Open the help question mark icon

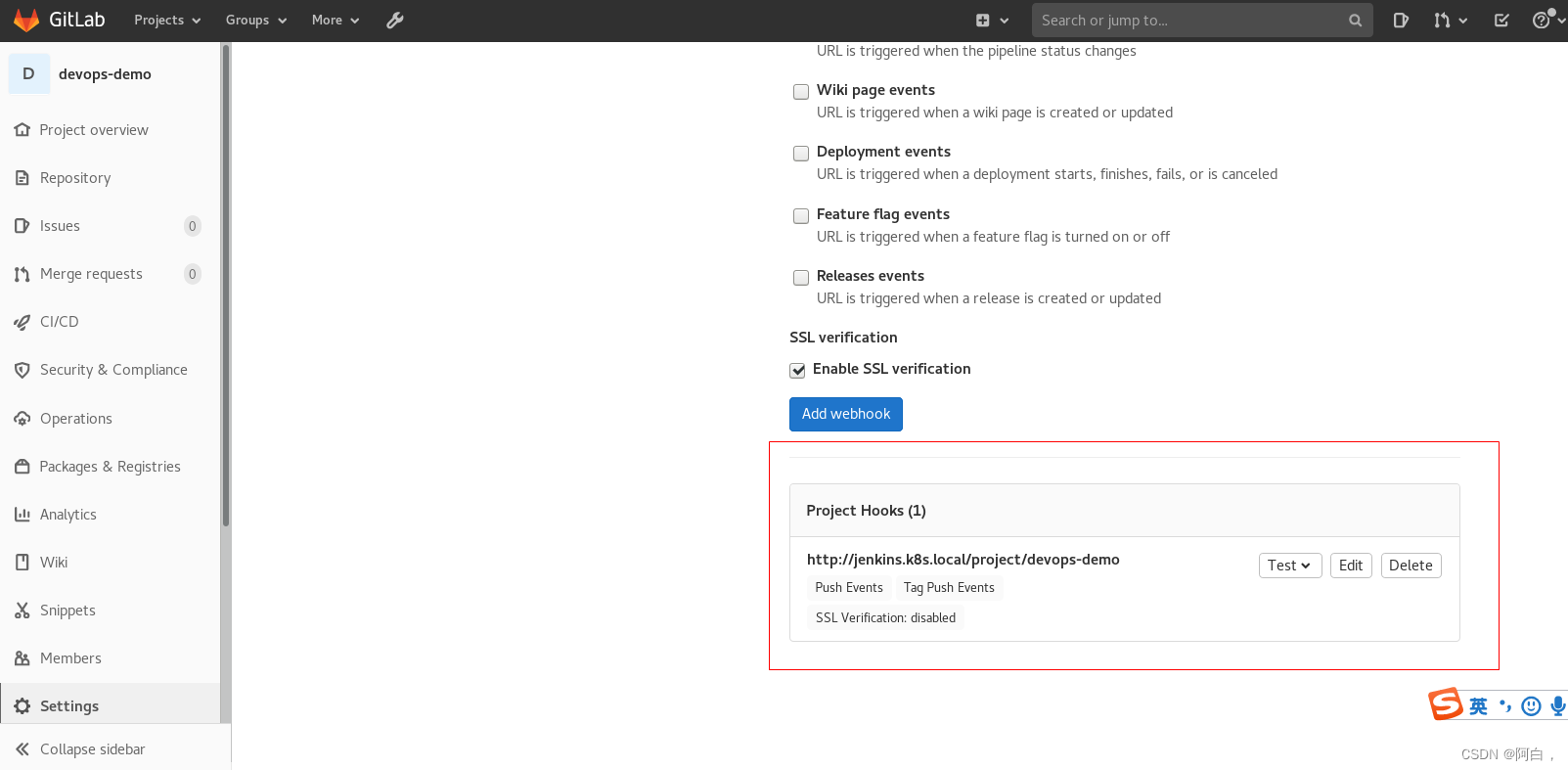click(x=1541, y=21)
